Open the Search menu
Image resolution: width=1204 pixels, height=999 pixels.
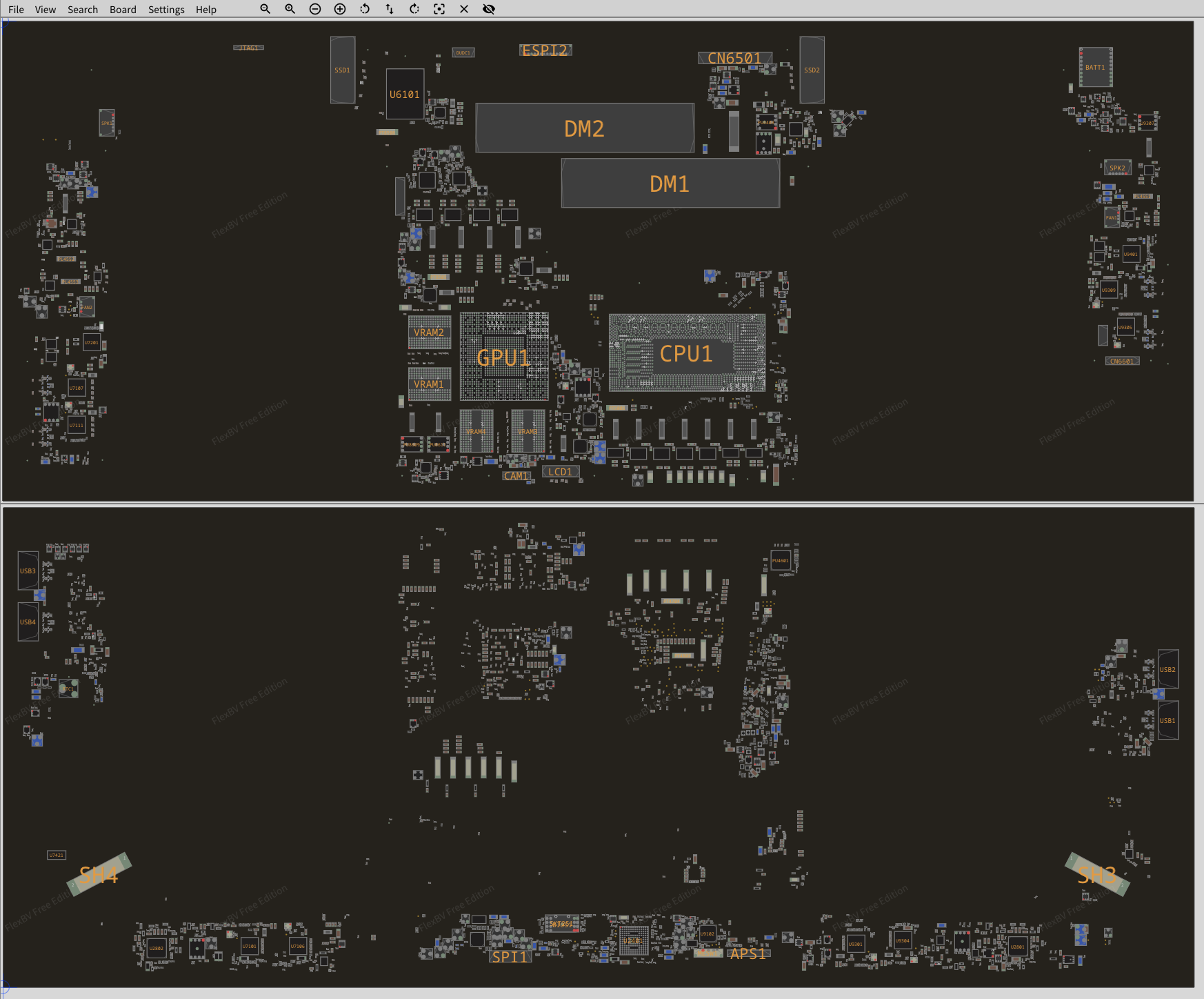(83, 10)
